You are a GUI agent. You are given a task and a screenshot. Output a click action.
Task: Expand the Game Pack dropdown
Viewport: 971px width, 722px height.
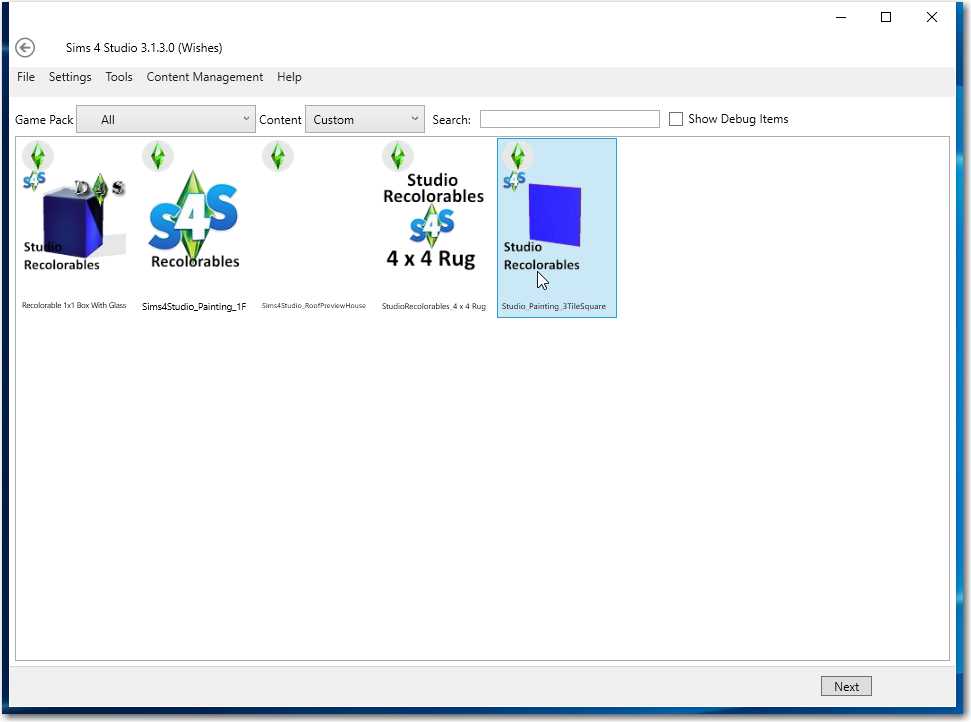tap(166, 120)
